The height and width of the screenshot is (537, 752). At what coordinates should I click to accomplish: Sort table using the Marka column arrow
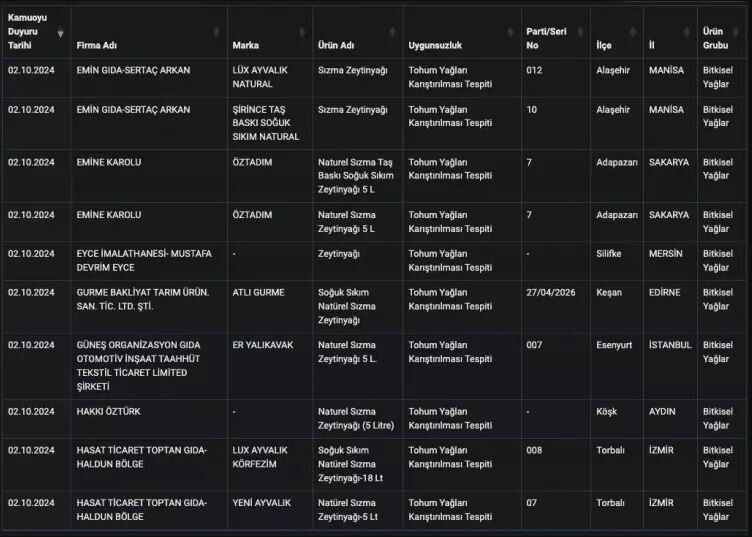point(305,33)
